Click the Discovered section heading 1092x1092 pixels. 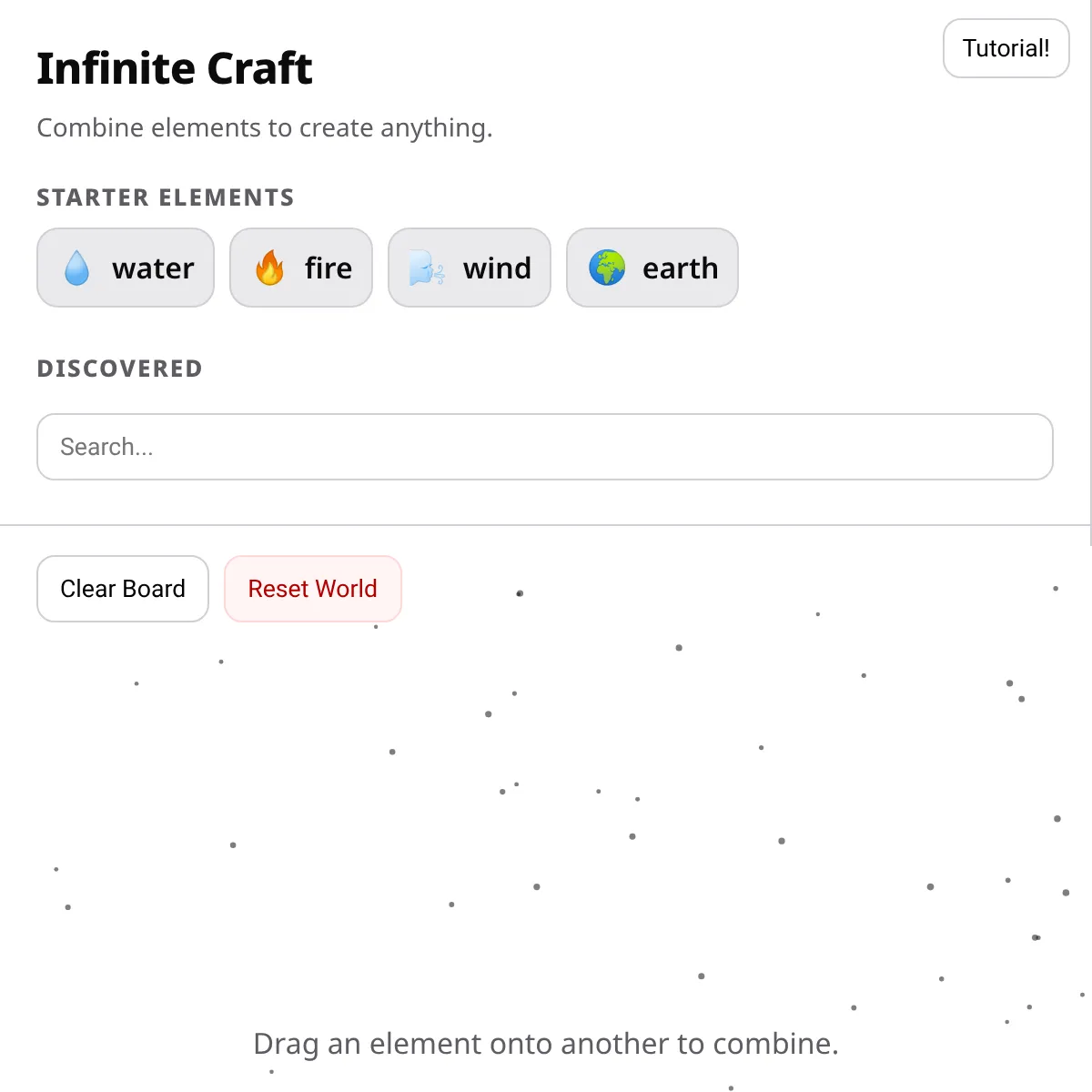[119, 369]
